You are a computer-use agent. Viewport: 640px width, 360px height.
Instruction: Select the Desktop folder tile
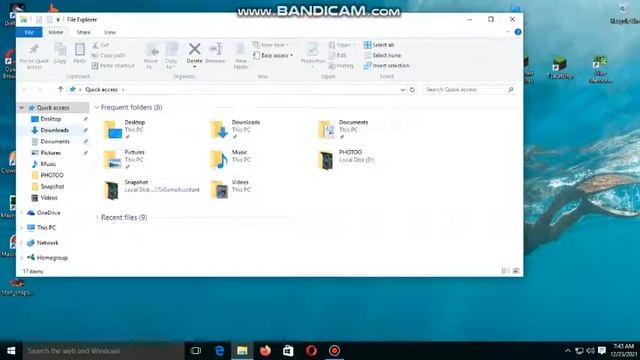124,129
